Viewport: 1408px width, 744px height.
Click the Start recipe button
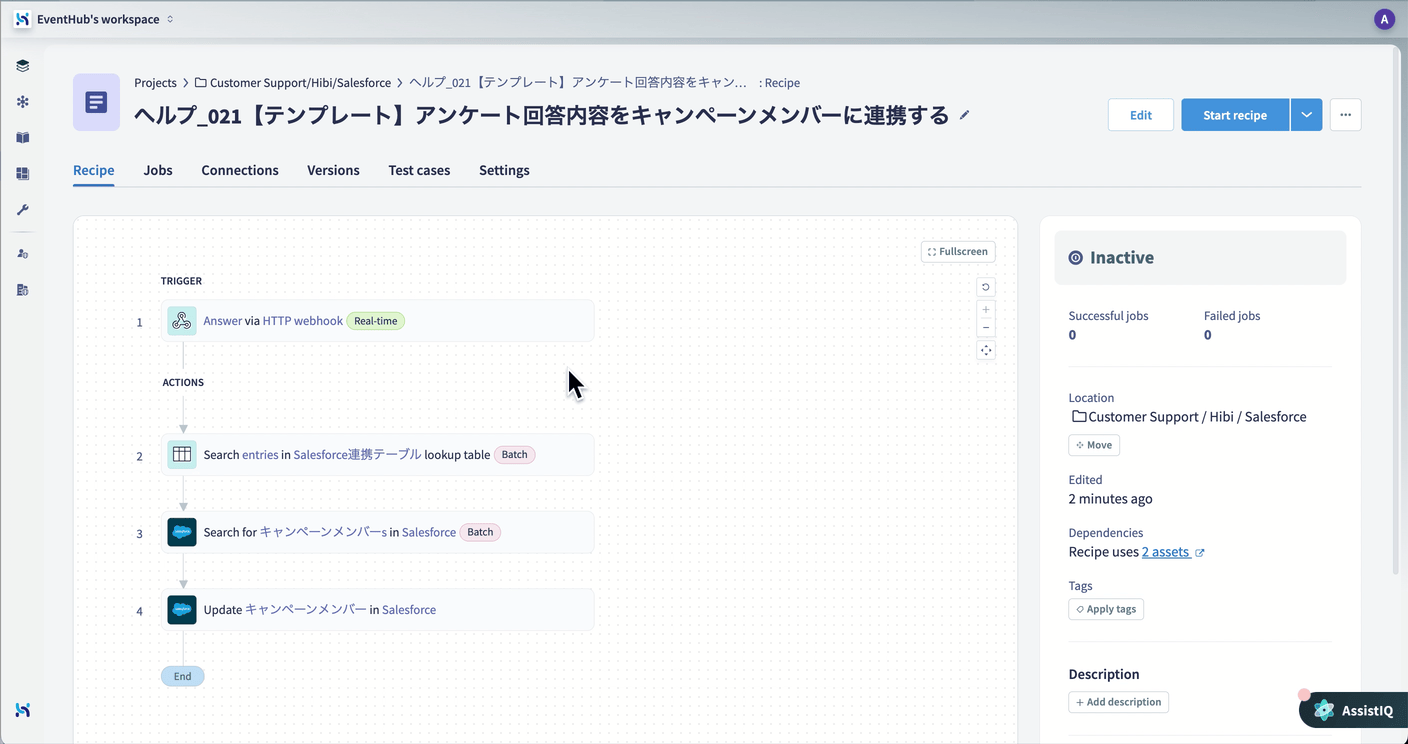point(1235,115)
